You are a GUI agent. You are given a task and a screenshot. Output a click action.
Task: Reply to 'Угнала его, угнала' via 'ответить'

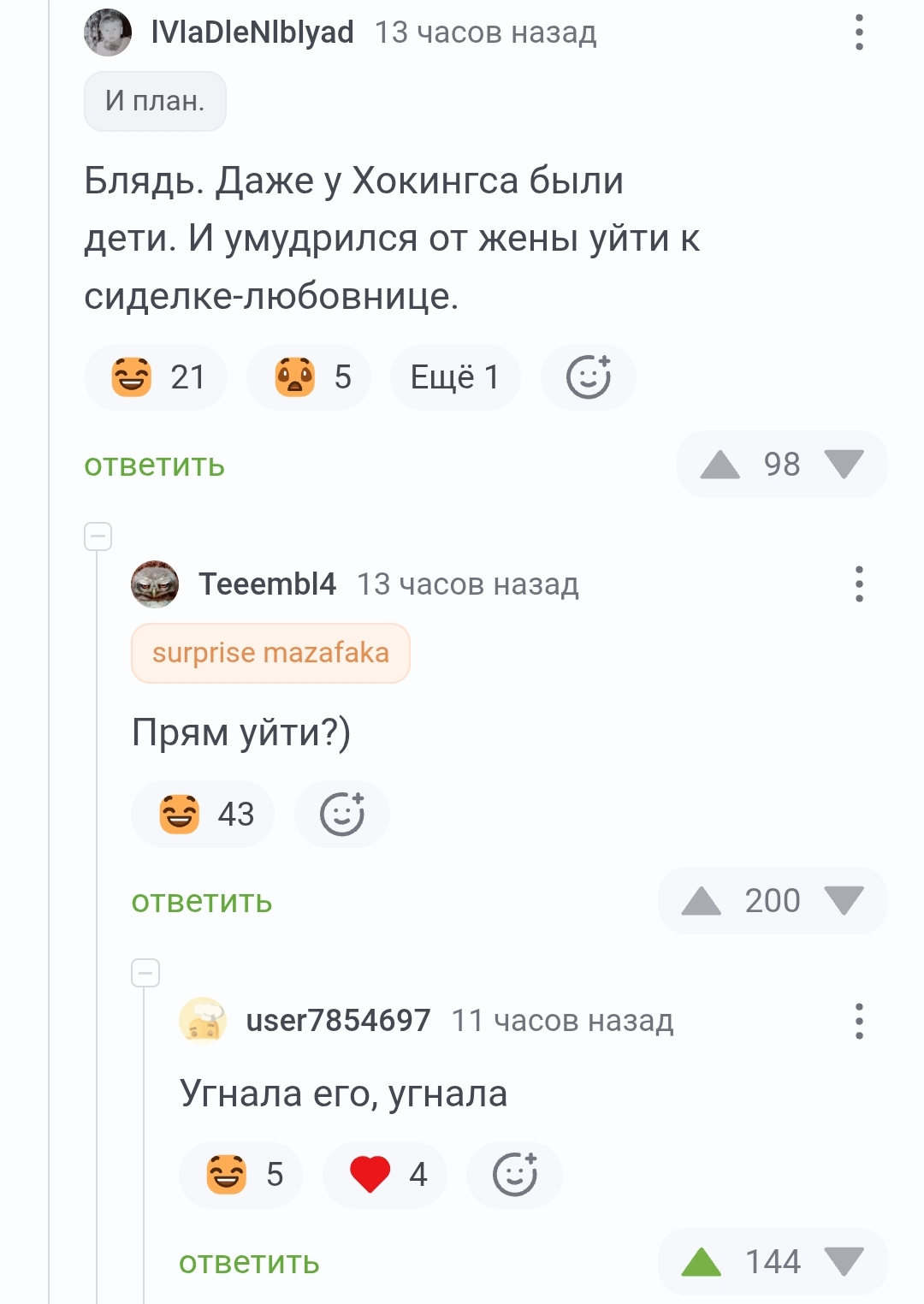[249, 1263]
